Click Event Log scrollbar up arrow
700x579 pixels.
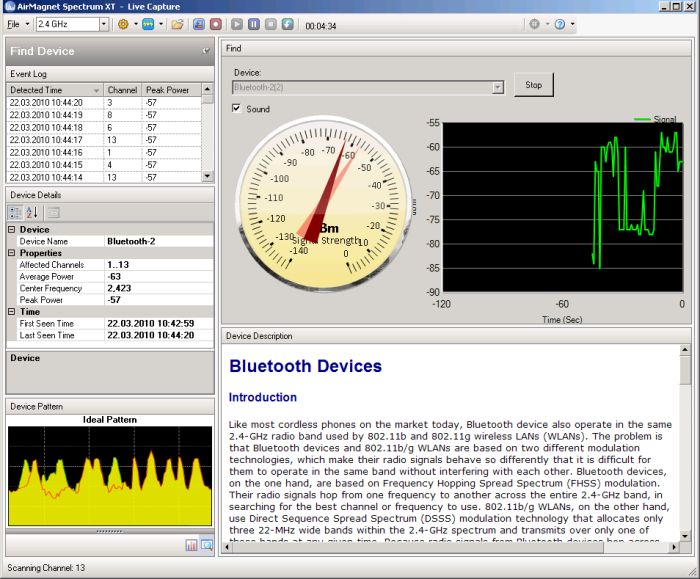[207, 89]
